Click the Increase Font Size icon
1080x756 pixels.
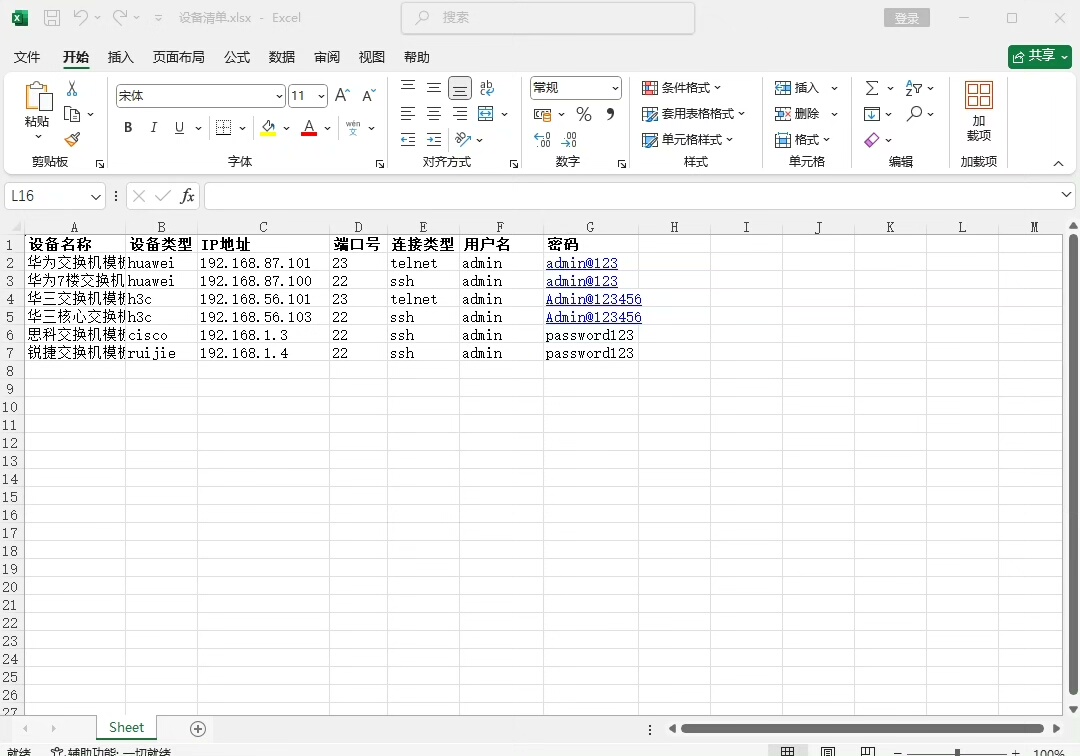(342, 96)
